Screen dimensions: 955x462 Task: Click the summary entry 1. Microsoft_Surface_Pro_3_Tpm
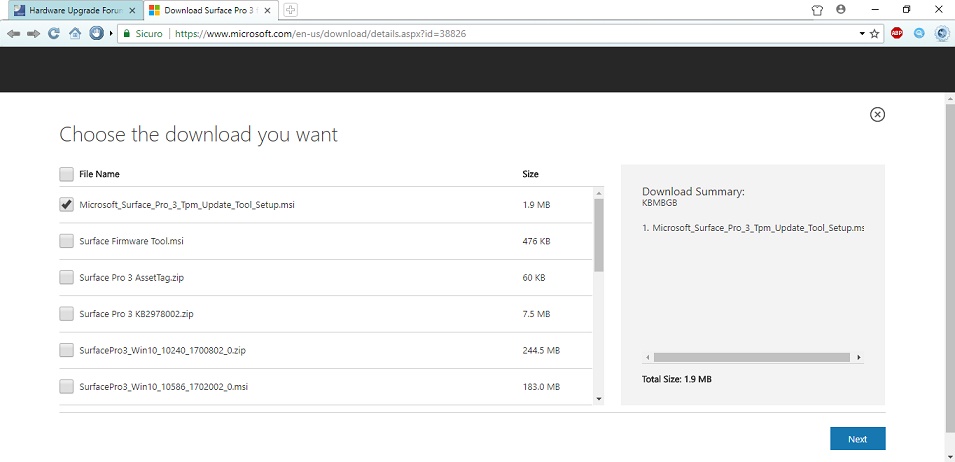tap(753, 228)
